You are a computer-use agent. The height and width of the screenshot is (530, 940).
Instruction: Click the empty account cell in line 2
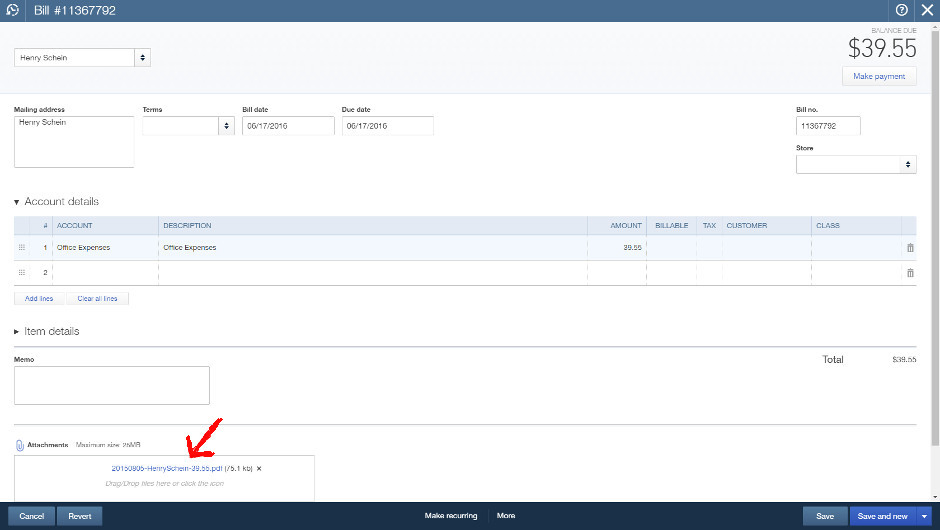tap(105, 273)
